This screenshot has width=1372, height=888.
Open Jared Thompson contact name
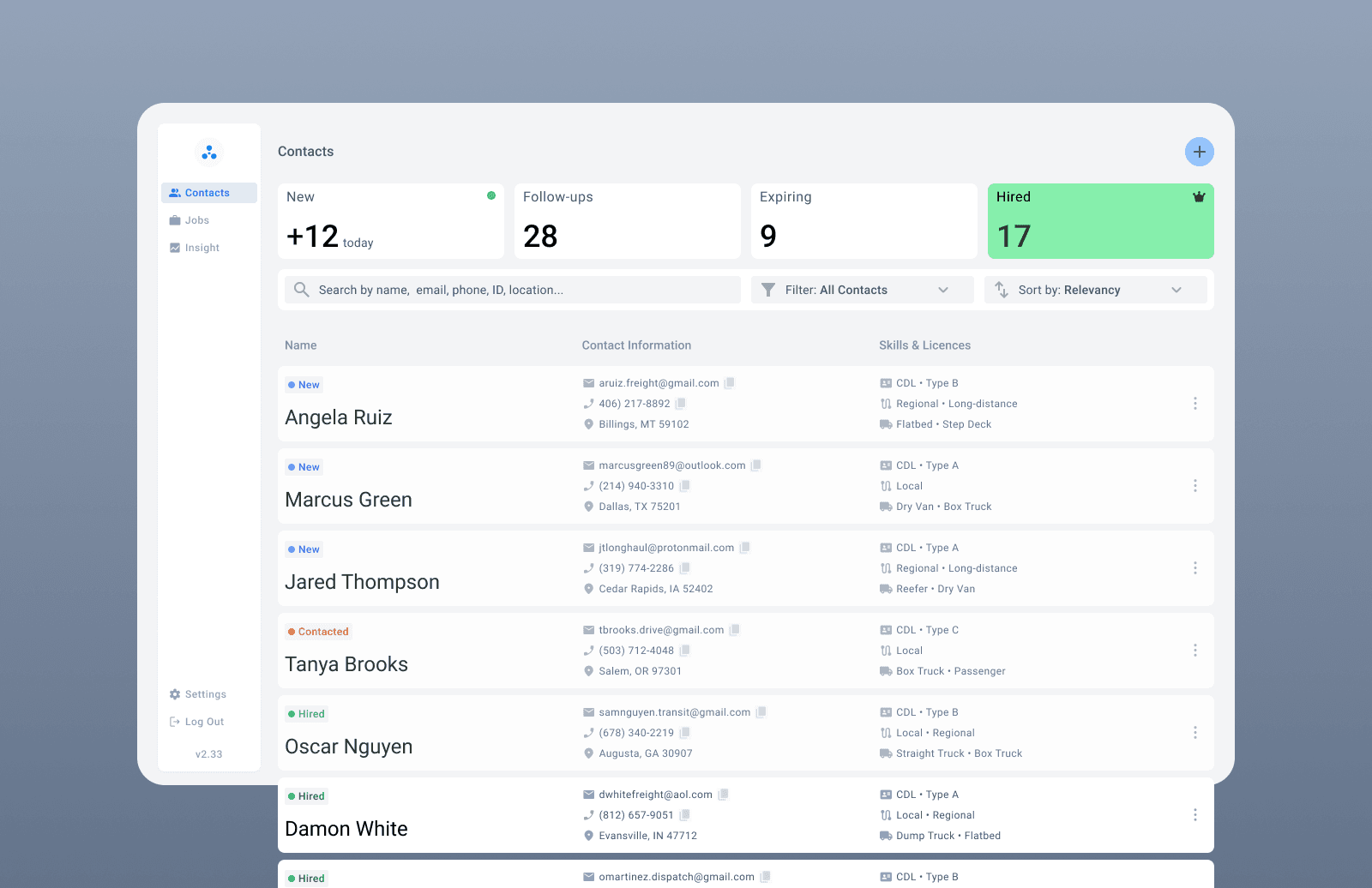point(362,582)
